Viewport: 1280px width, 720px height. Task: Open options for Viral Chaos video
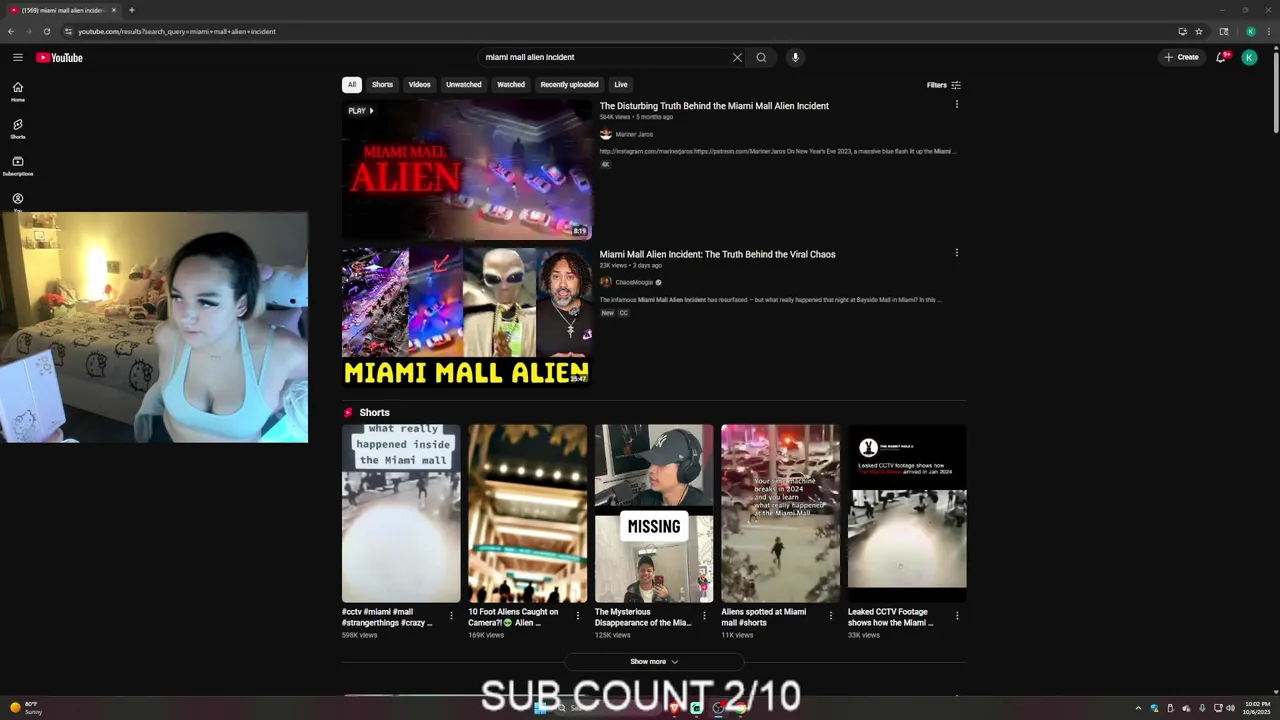tap(957, 253)
